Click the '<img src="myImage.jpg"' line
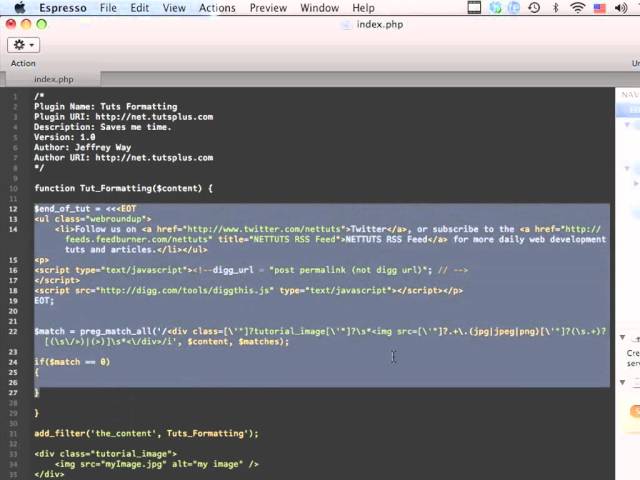The width and height of the screenshot is (640, 480). tap(156, 464)
